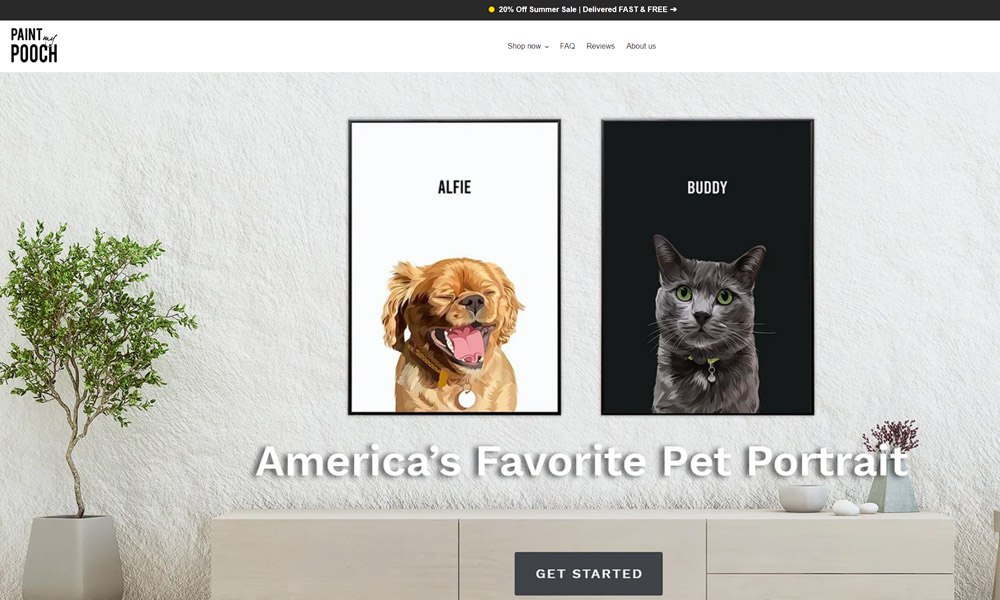Visit the About us link
The height and width of the screenshot is (600, 1000).
click(640, 46)
